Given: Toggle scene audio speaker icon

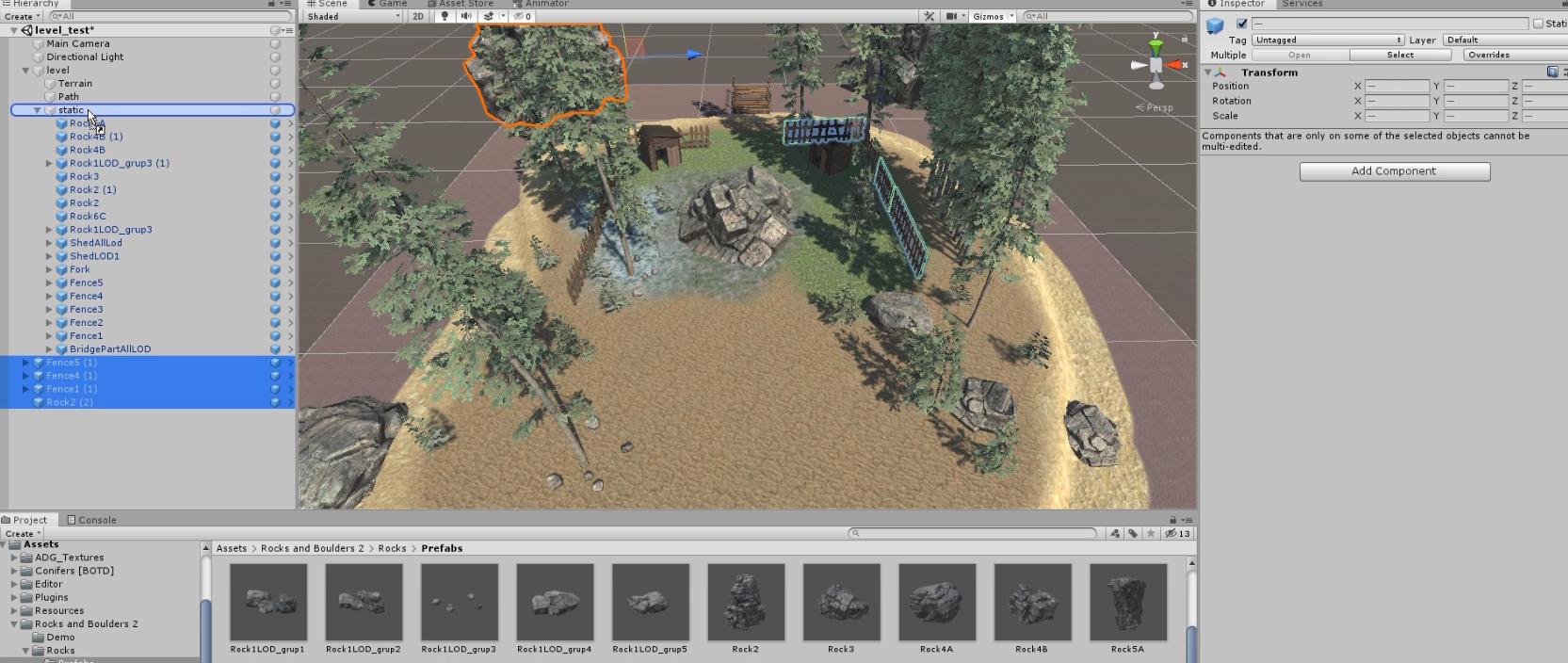Looking at the screenshot, I should [466, 16].
